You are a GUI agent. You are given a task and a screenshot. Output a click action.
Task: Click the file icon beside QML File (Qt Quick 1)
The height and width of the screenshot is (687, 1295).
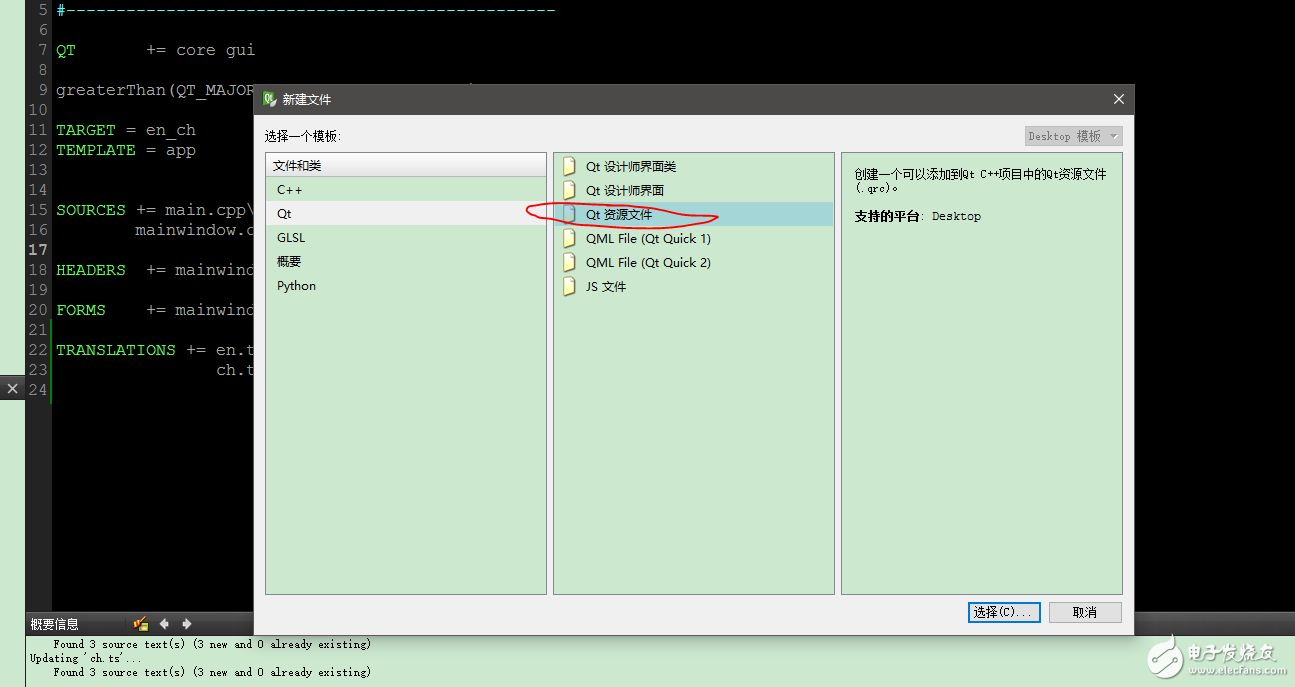(570, 238)
